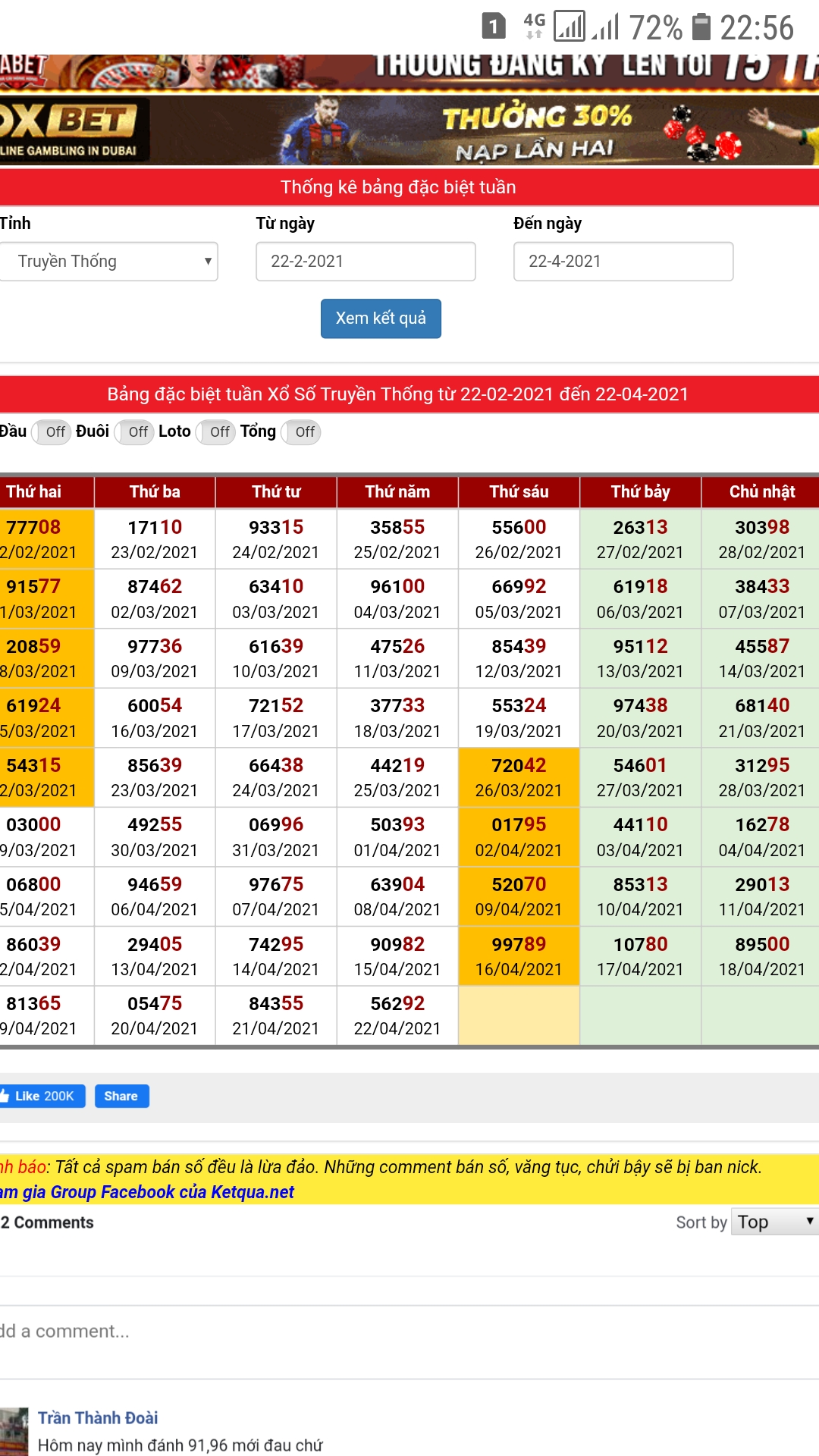The height and width of the screenshot is (1456, 819).
Task: Open the Từ ngày date picker field
Action: [x=366, y=262]
